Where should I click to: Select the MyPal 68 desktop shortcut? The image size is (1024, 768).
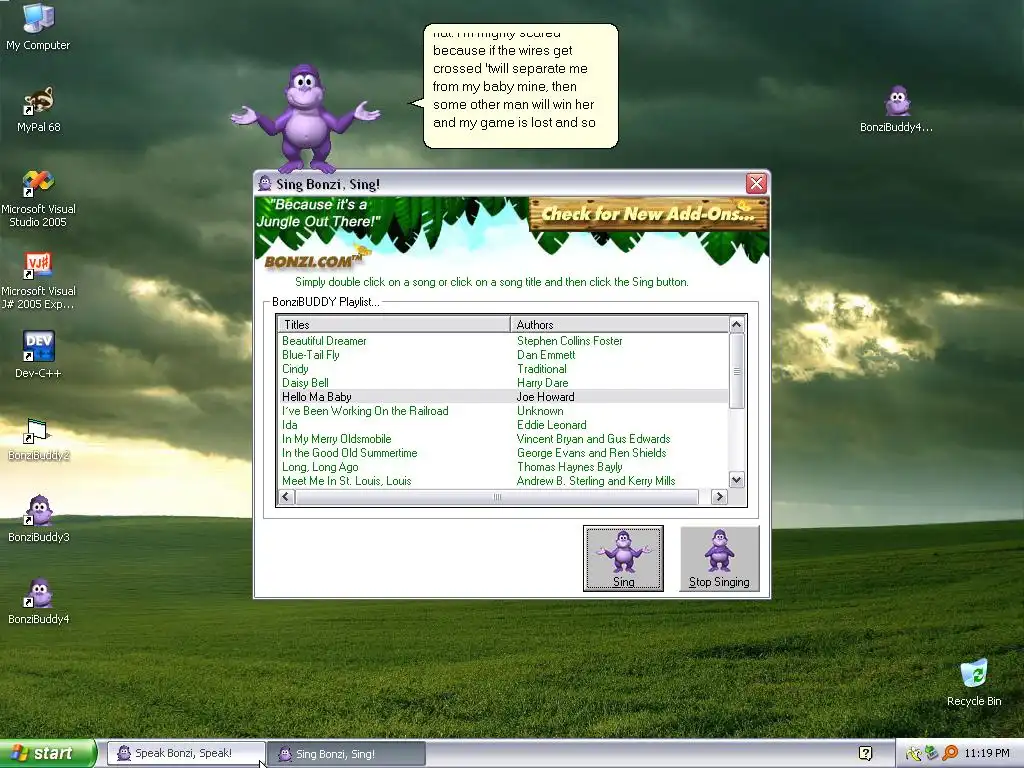[x=38, y=109]
